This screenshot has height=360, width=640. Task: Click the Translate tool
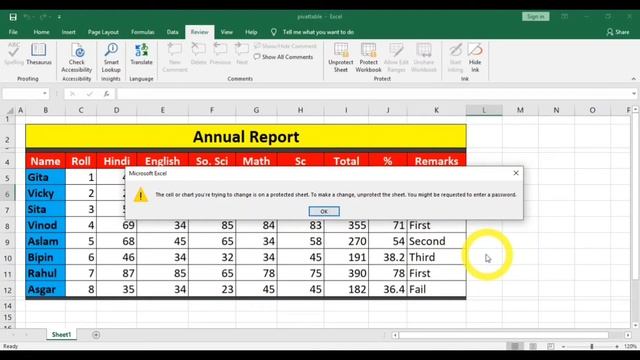click(x=141, y=54)
